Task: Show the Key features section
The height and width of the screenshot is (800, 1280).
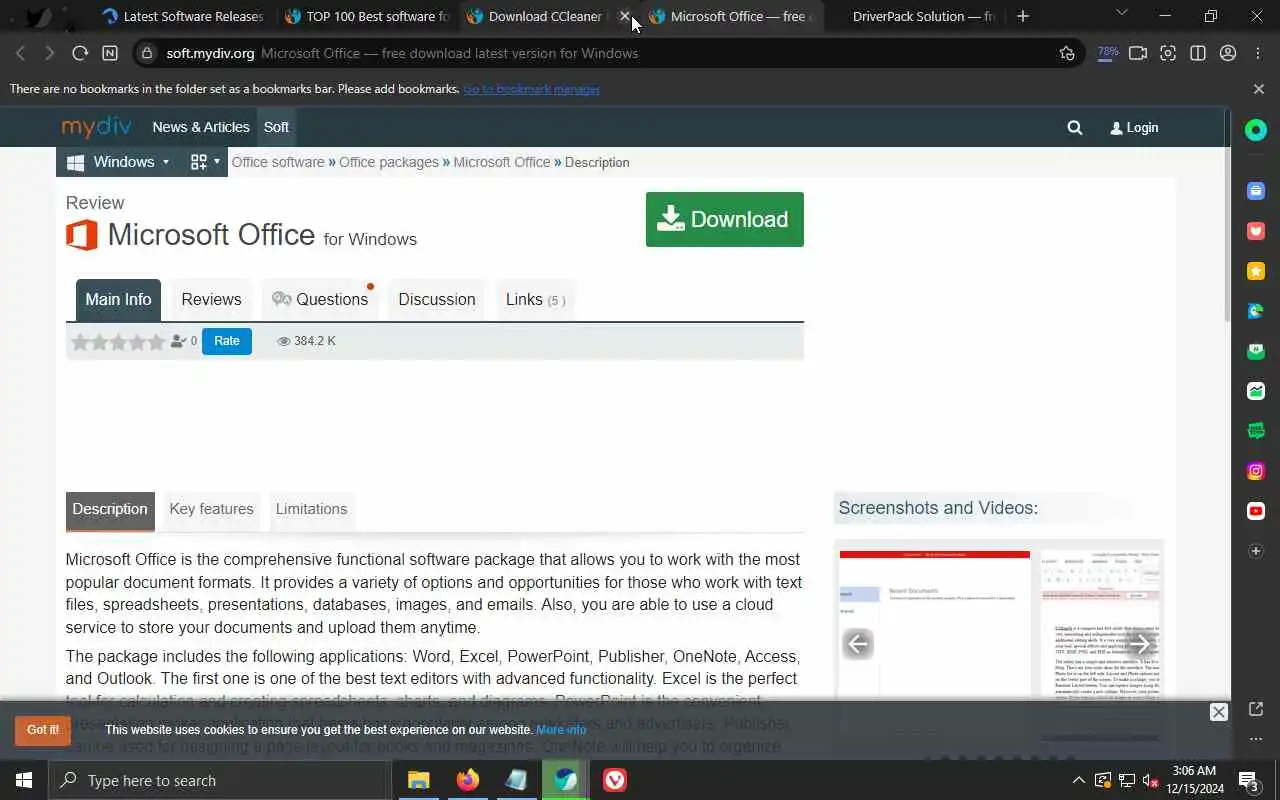Action: pyautogui.click(x=211, y=509)
